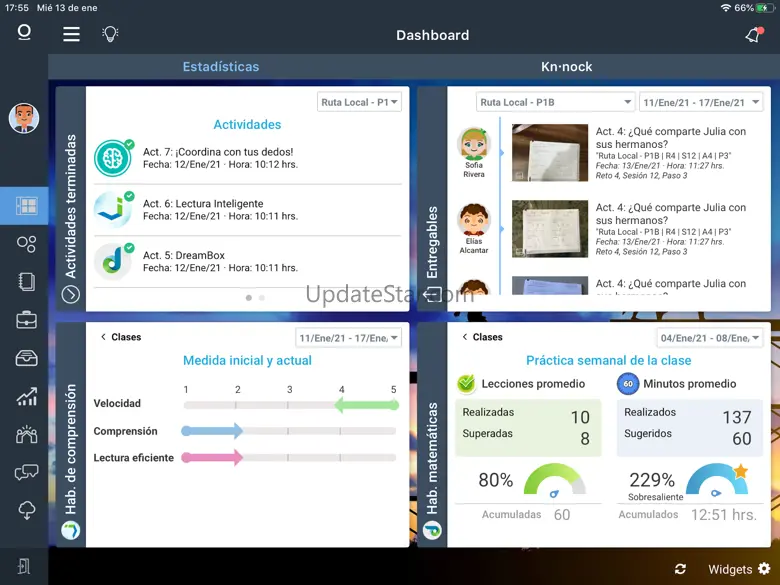Tap the Hab. de comprensión logo icon
The width and height of the screenshot is (780, 585).
pyautogui.click(x=71, y=530)
